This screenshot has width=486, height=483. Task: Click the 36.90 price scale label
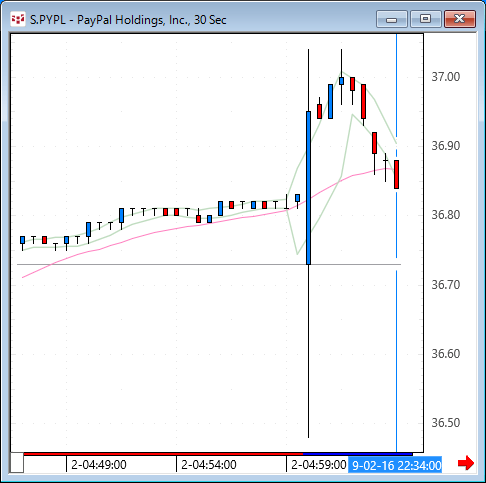click(446, 146)
